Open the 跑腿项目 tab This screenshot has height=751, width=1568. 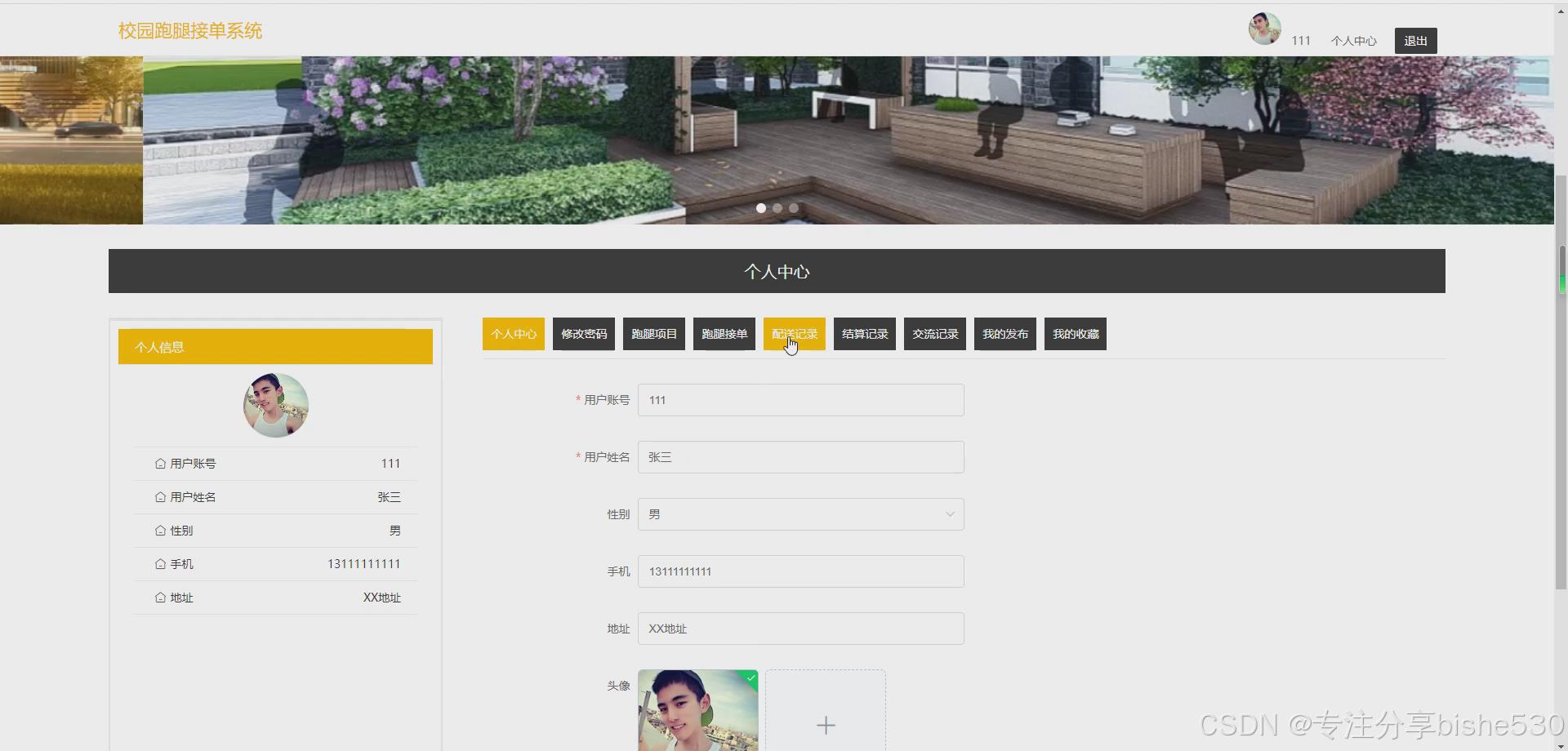(654, 334)
